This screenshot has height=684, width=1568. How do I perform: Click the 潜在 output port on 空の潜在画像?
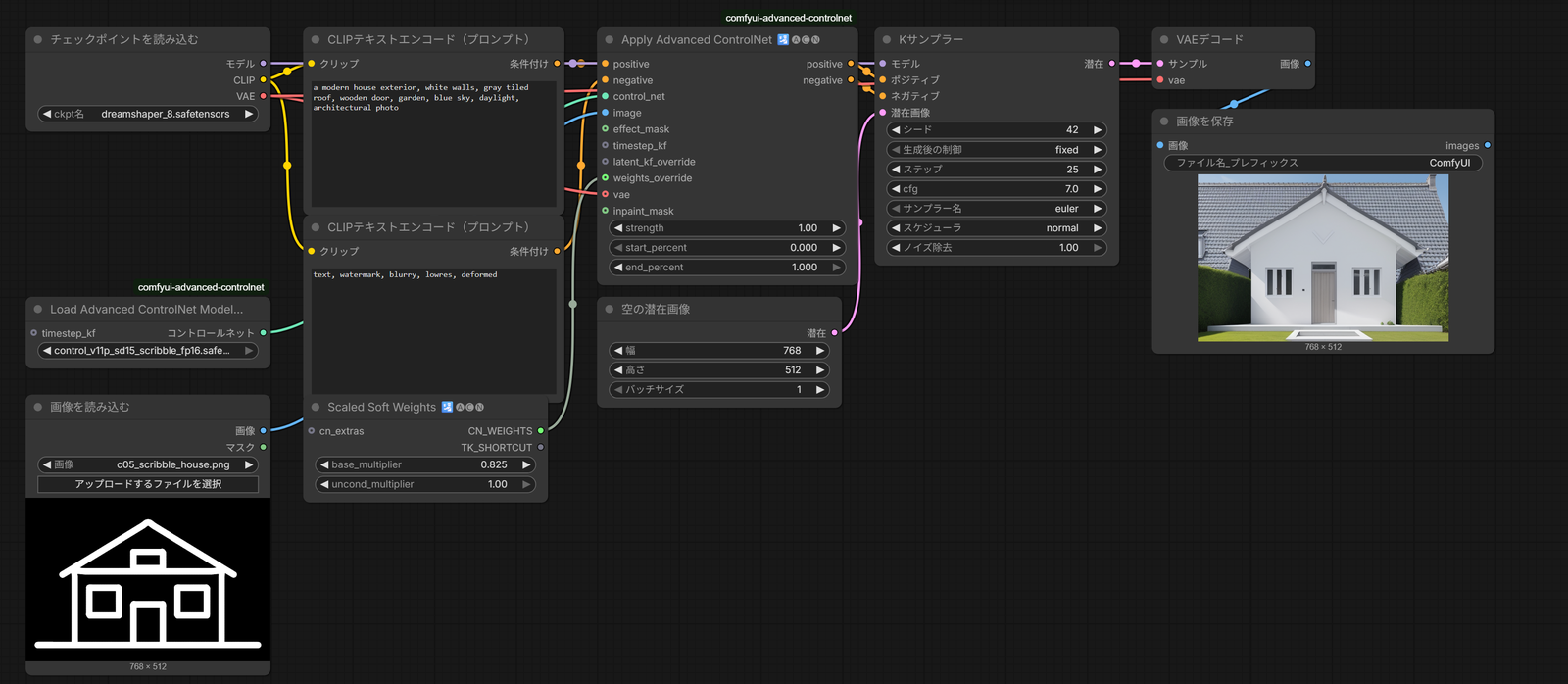click(x=834, y=333)
